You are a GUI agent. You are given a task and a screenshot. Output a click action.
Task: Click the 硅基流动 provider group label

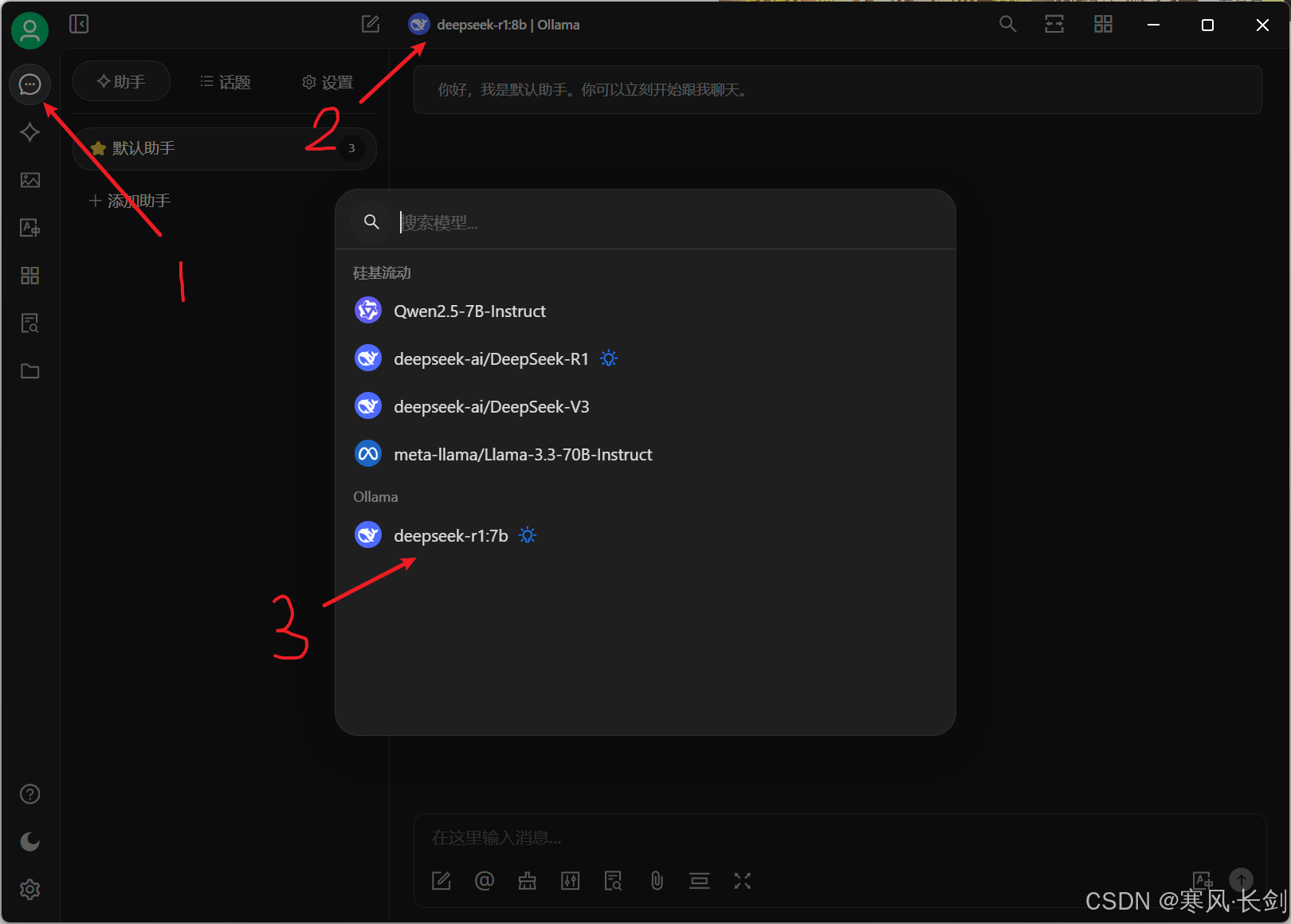click(383, 273)
